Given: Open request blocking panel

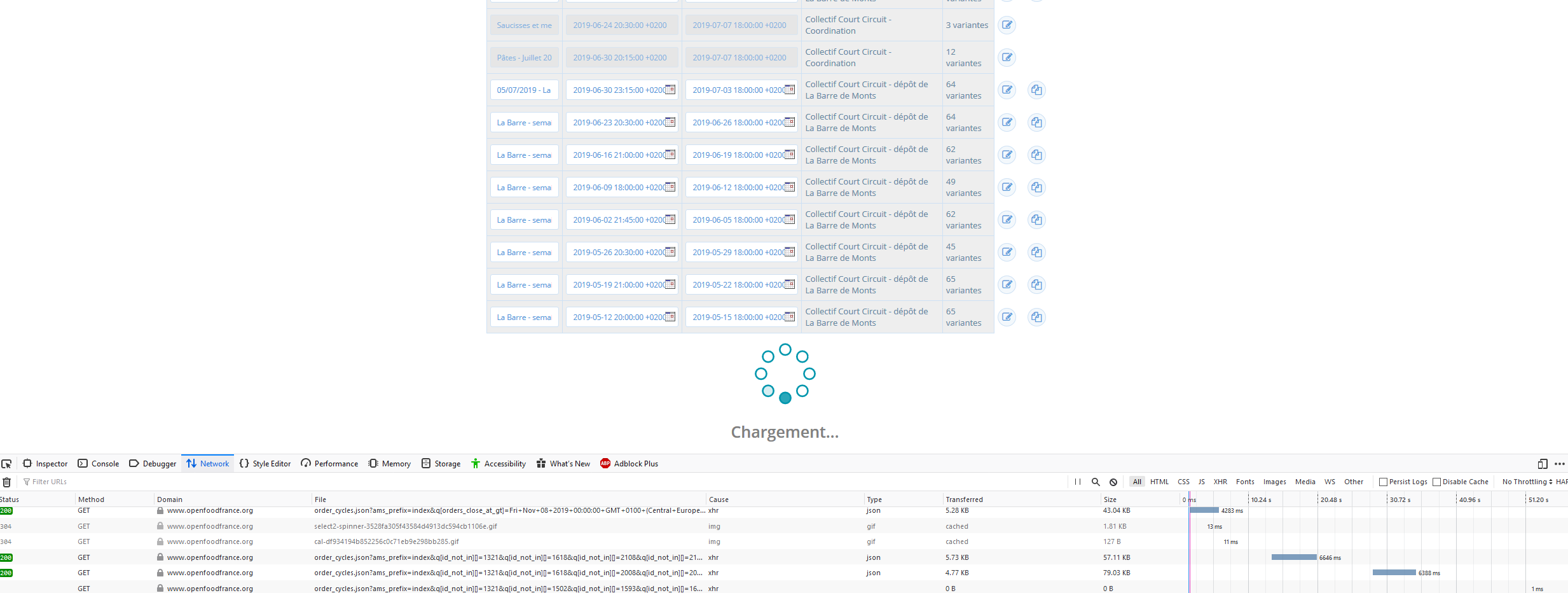Looking at the screenshot, I should pyautogui.click(x=1113, y=482).
